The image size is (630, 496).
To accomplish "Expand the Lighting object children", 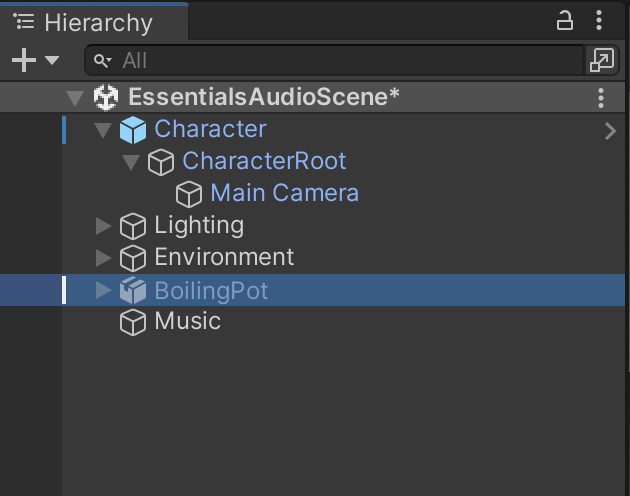I will click(103, 226).
